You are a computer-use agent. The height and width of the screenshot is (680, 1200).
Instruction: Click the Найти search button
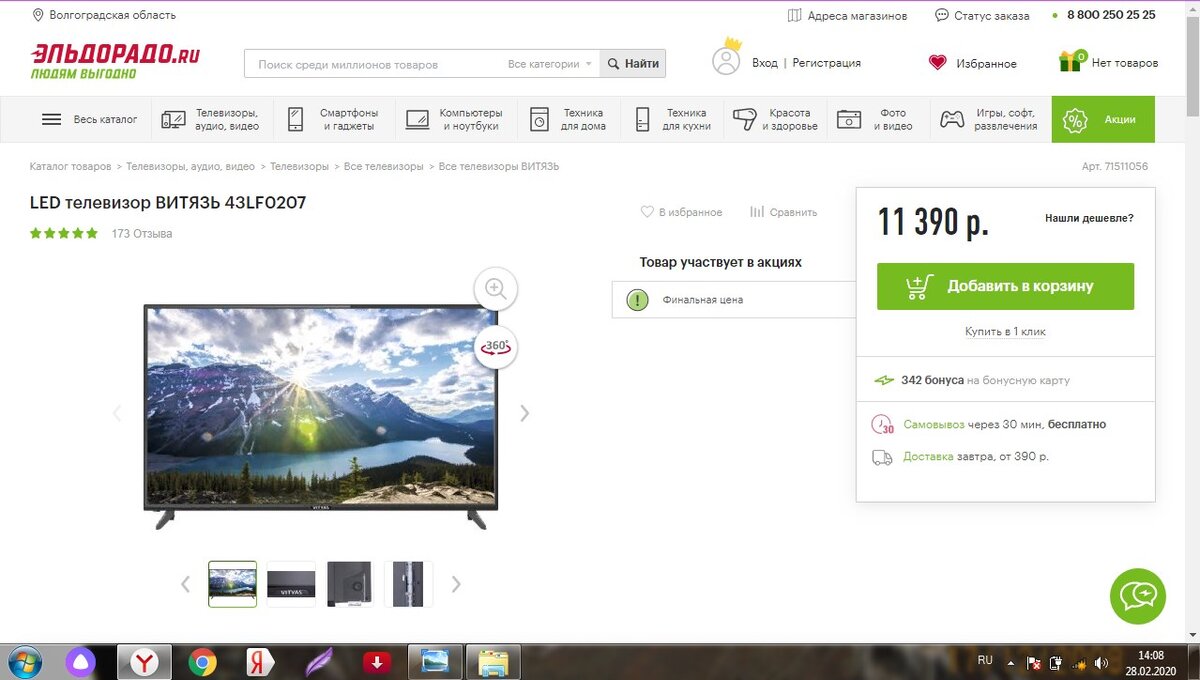coord(633,64)
